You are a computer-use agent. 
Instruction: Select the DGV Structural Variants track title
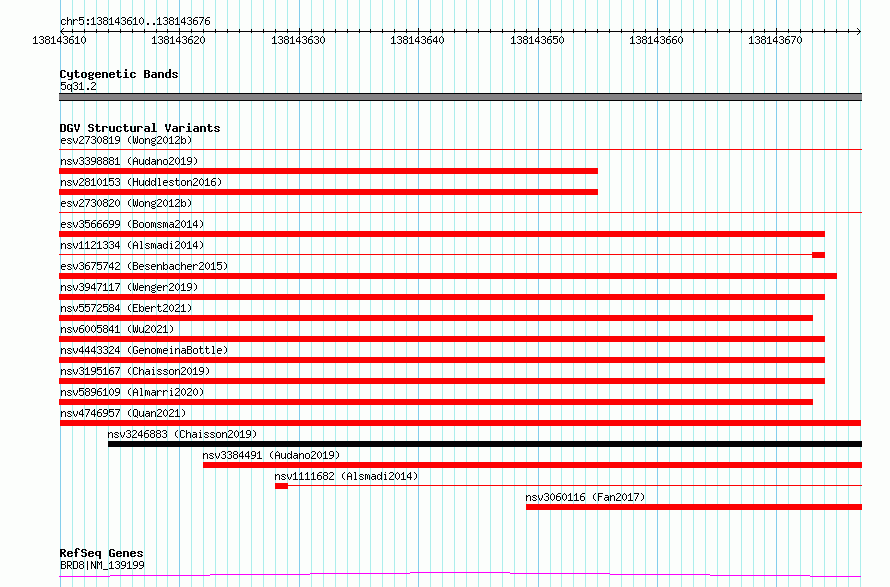click(x=140, y=128)
